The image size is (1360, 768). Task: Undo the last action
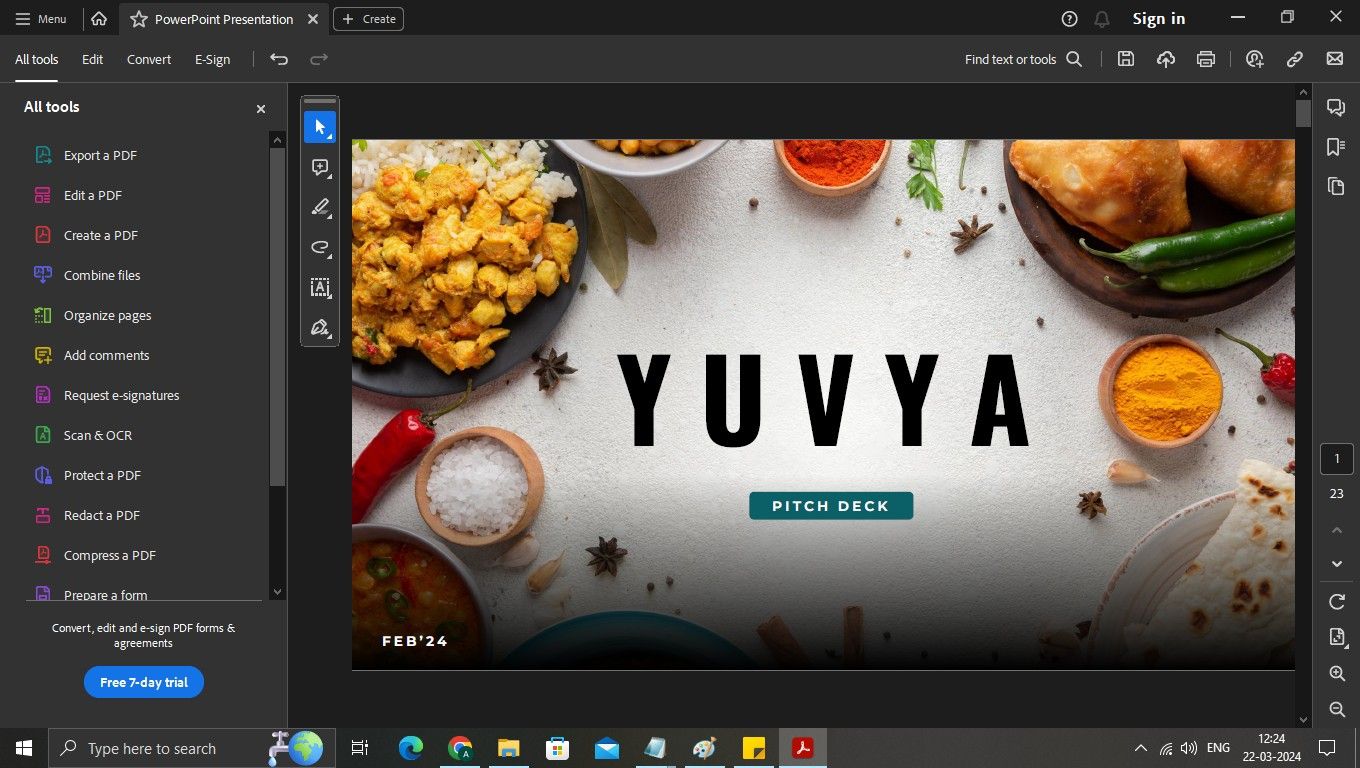[x=279, y=59]
